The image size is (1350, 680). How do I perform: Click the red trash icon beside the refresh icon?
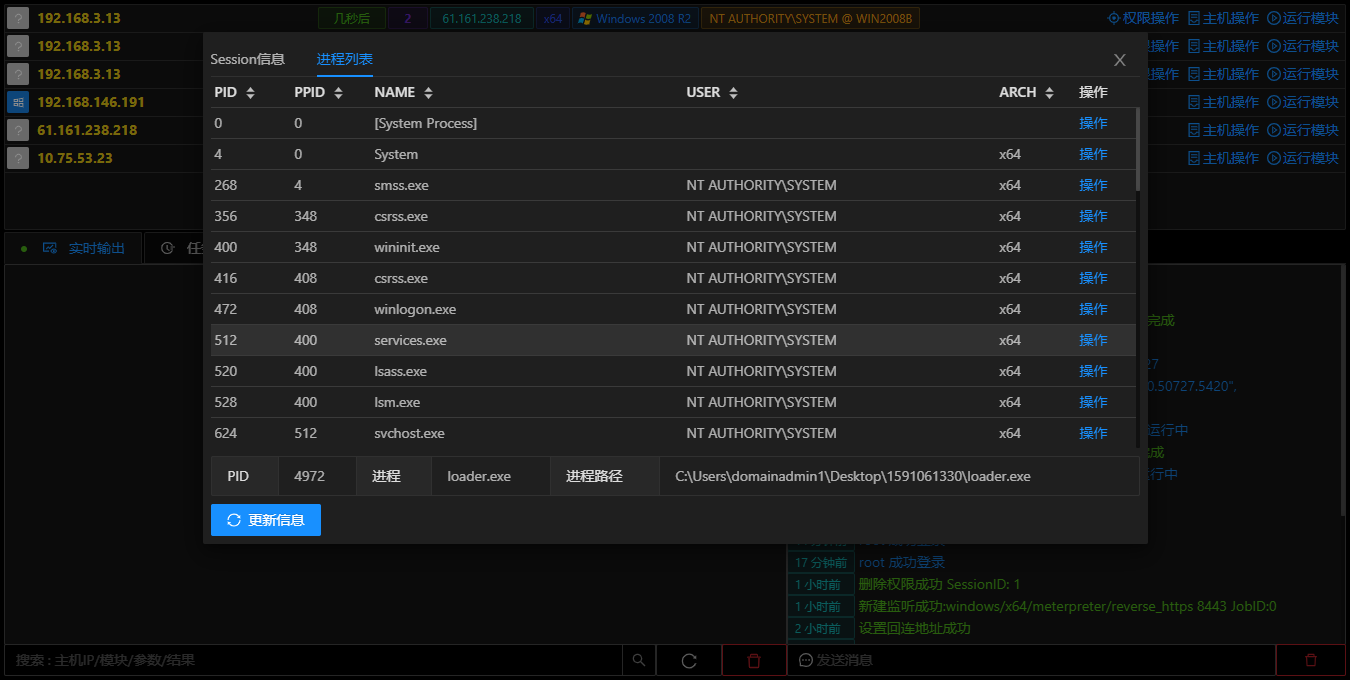tap(754, 661)
